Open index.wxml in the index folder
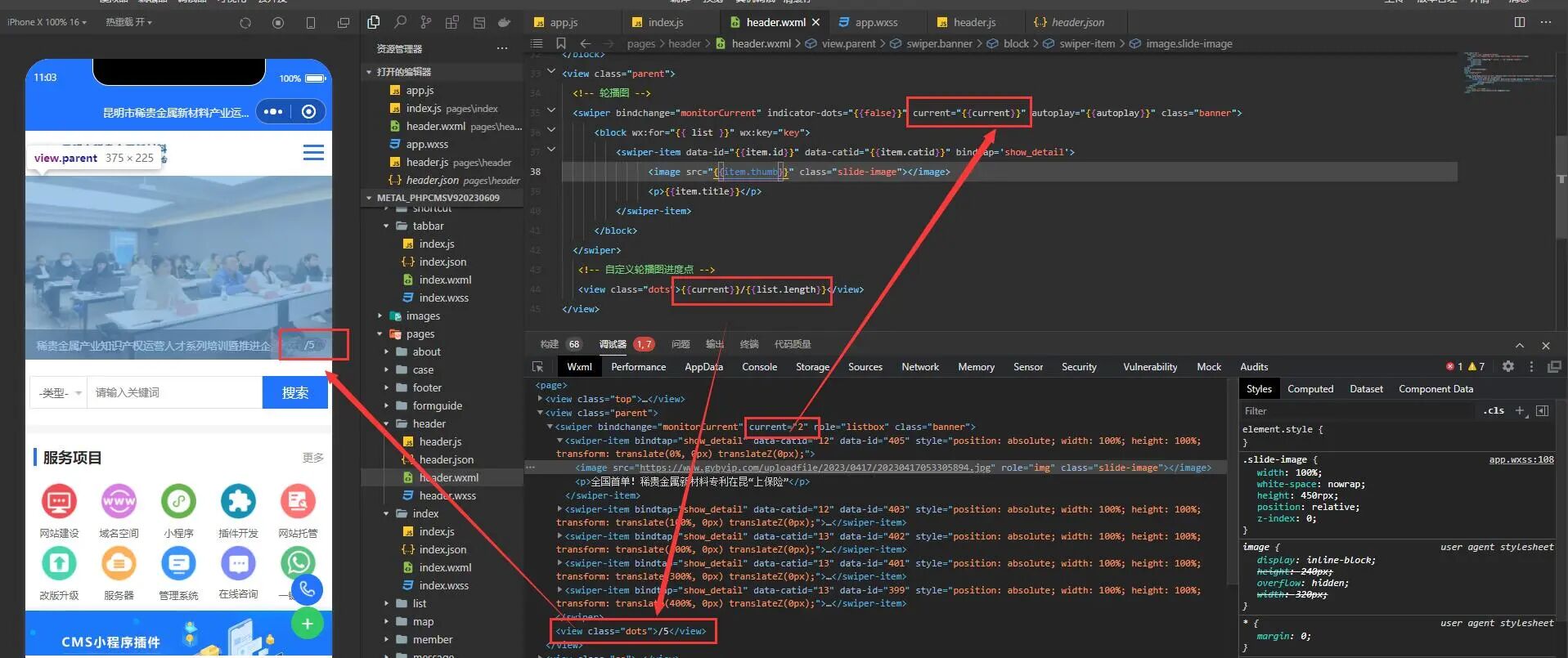The width and height of the screenshot is (1568, 658). click(x=445, y=568)
